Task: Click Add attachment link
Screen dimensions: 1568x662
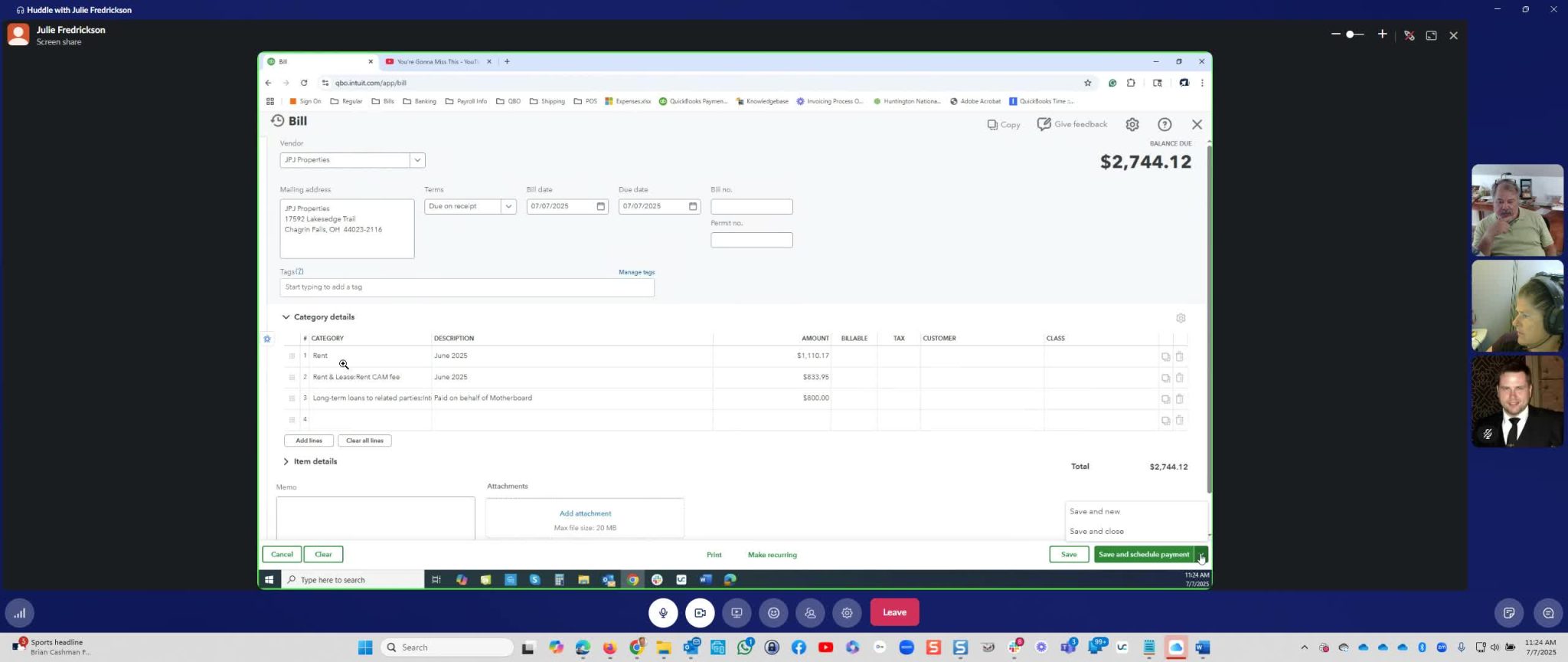Action: click(x=585, y=513)
